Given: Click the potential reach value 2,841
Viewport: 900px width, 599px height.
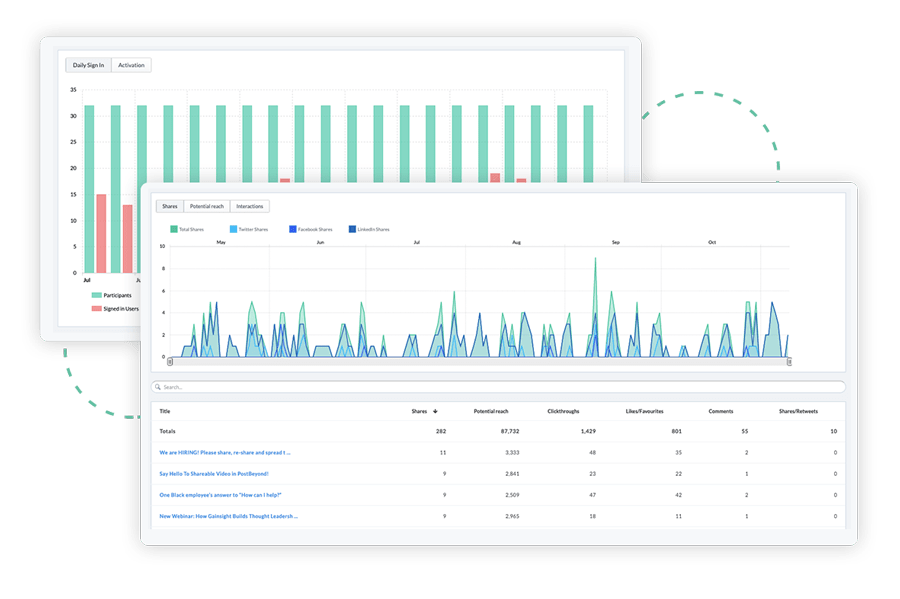Looking at the screenshot, I should pyautogui.click(x=512, y=474).
